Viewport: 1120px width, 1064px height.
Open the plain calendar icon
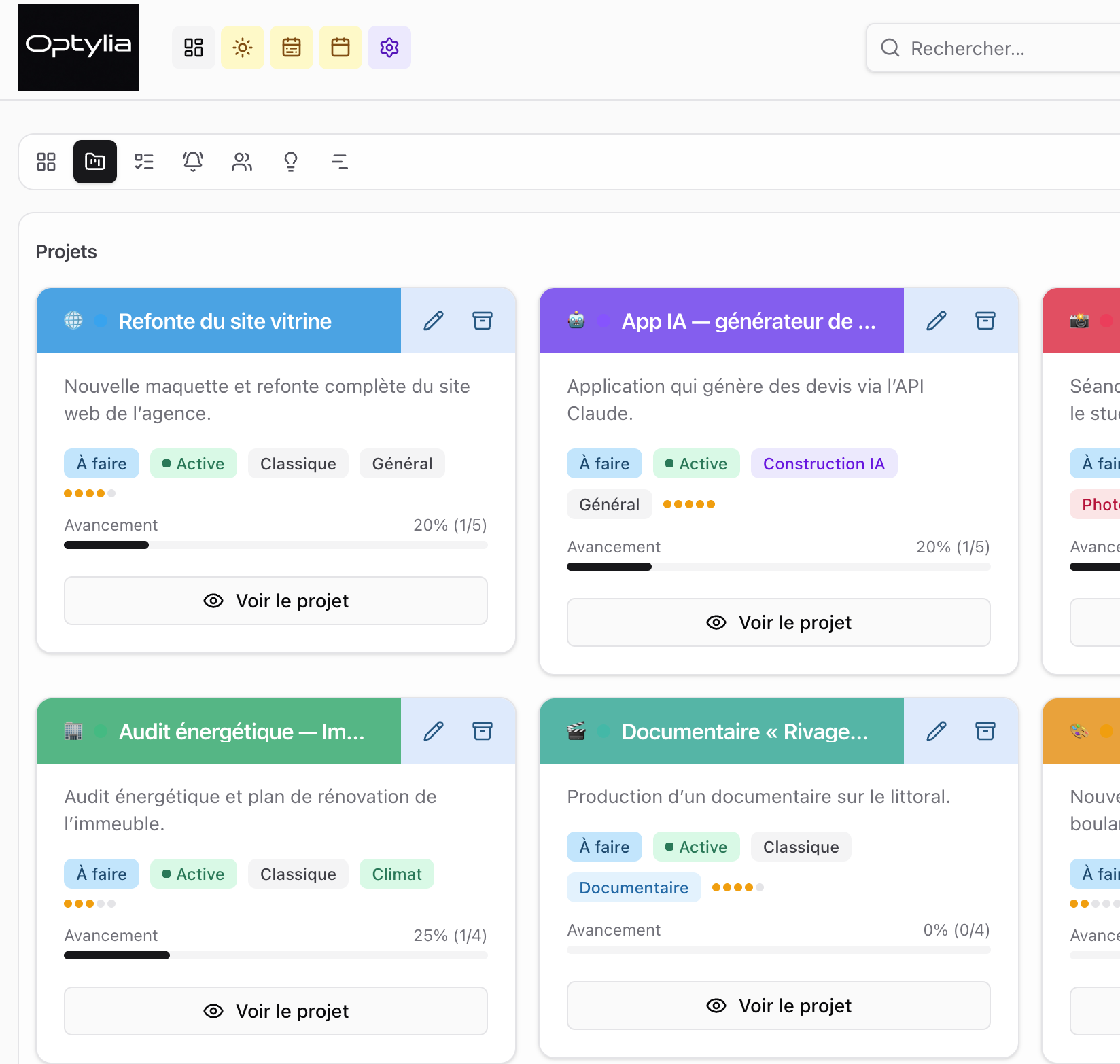pos(340,48)
